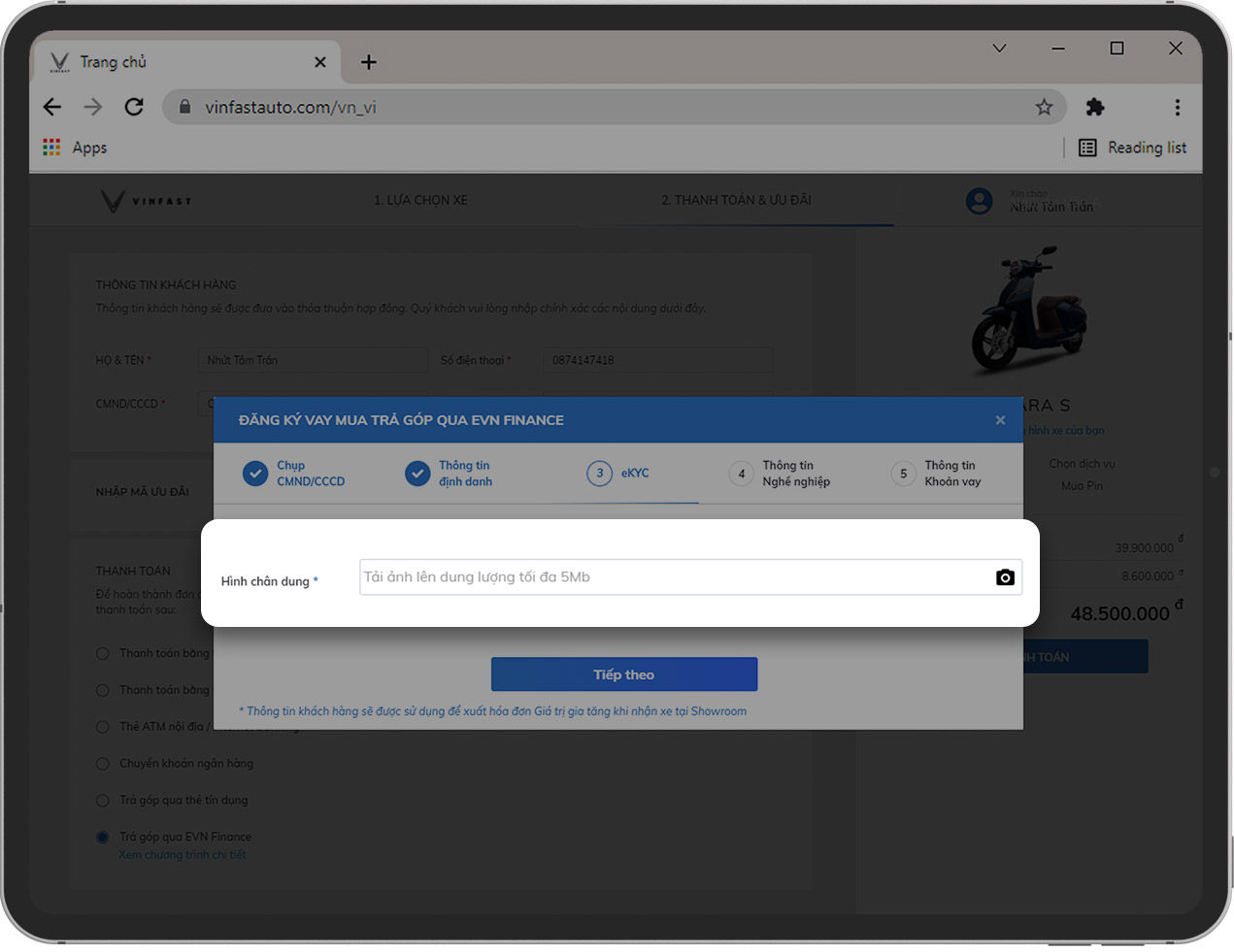Viewport: 1234px width, 952px height.
Task: Click the camera upload icon
Action: (1005, 577)
